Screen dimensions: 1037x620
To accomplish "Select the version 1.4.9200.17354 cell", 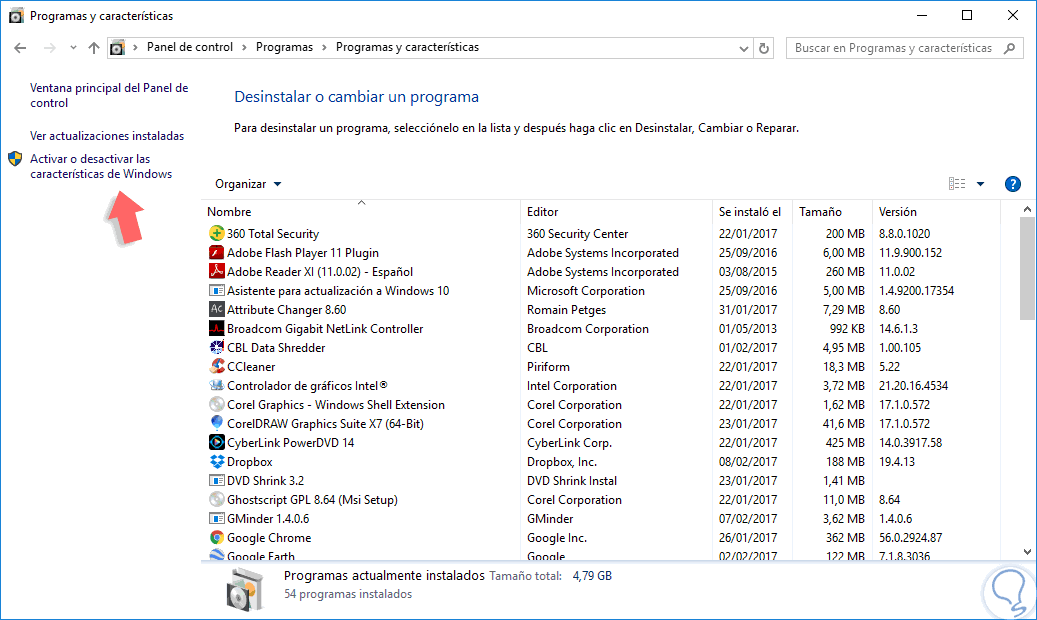I will click(917, 291).
